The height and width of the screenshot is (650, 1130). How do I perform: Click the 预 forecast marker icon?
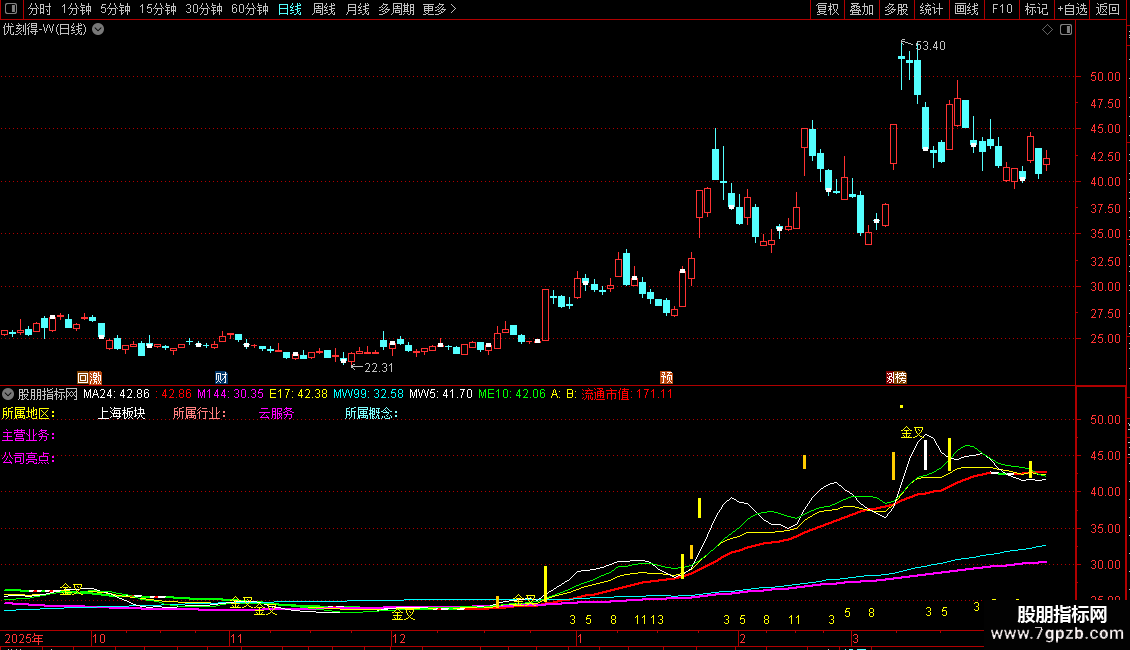(667, 378)
